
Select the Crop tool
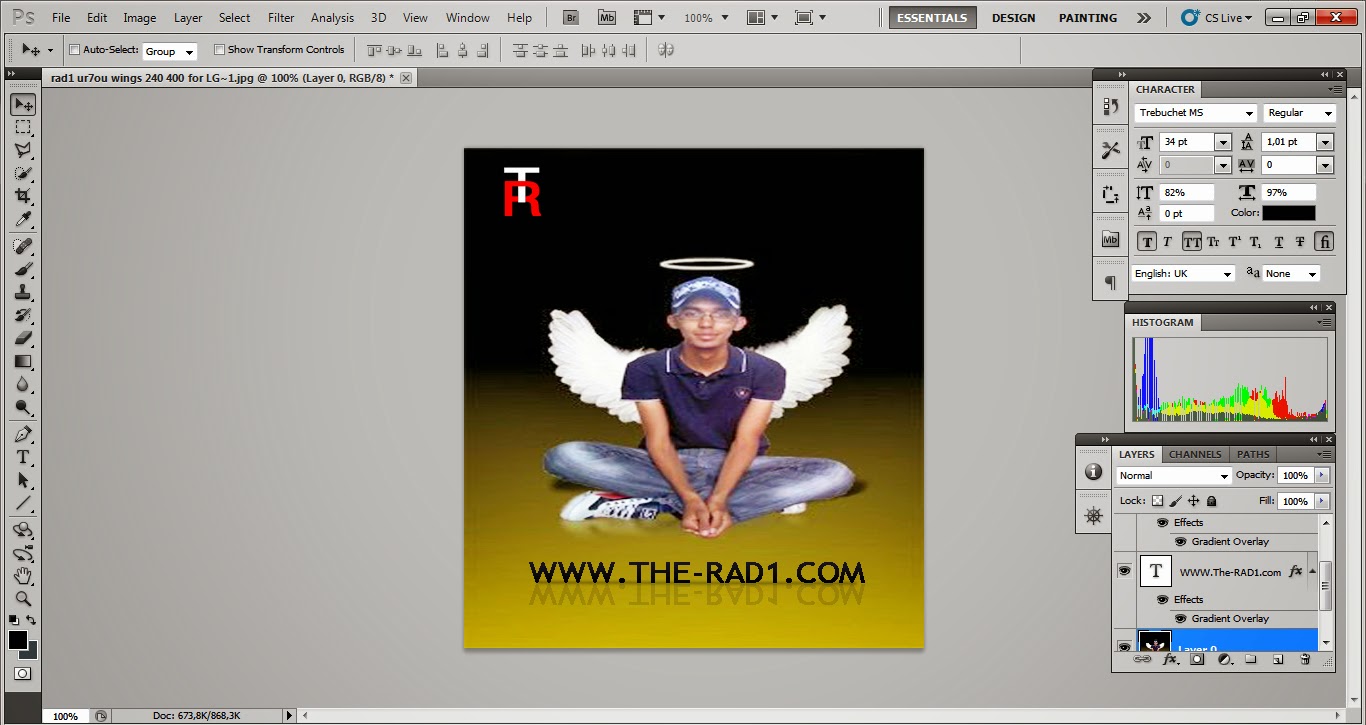22,196
